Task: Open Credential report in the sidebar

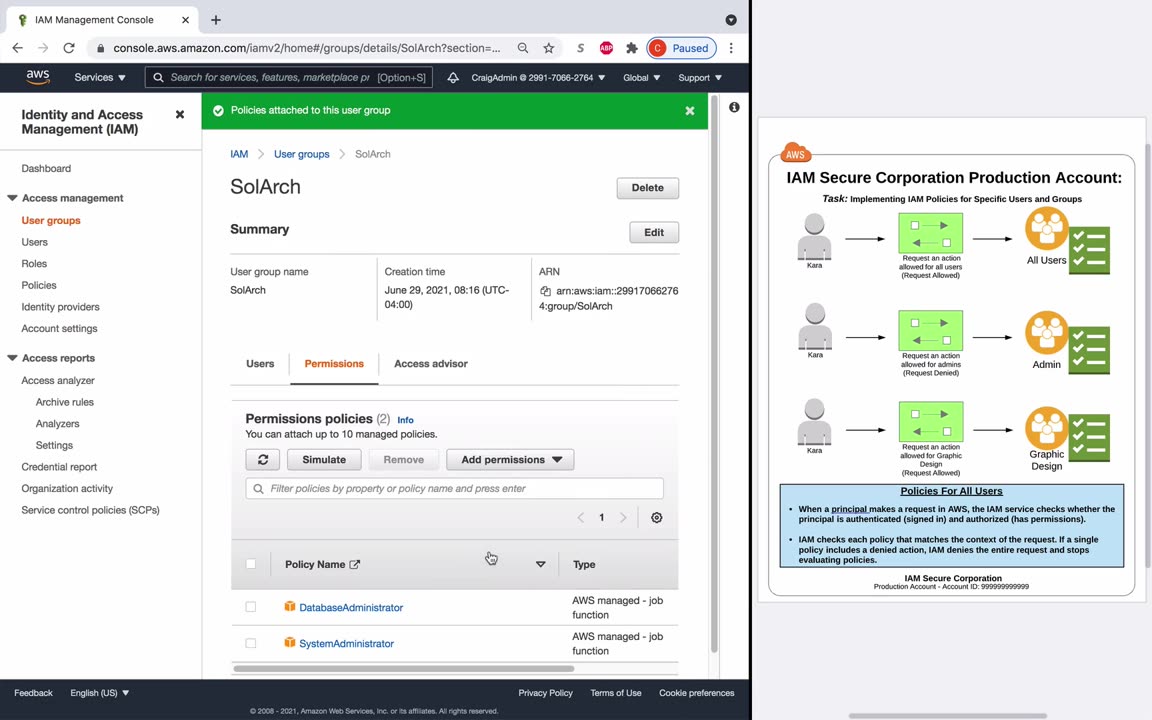Action: [x=59, y=467]
